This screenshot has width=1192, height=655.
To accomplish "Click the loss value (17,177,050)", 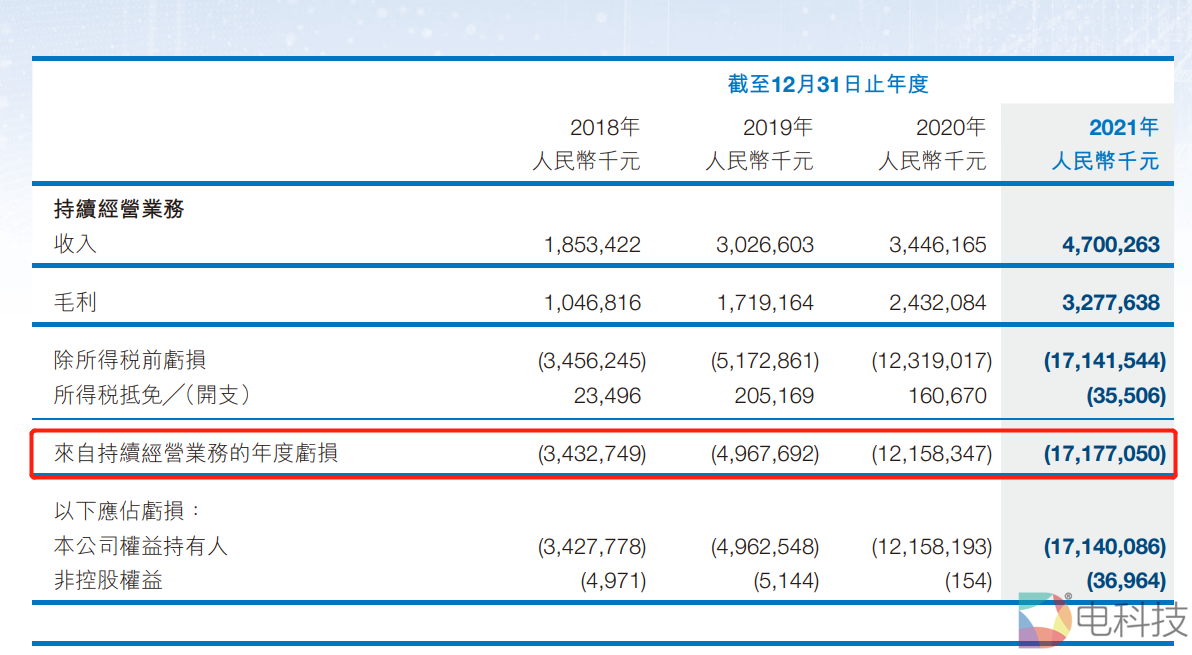I will (1104, 453).
